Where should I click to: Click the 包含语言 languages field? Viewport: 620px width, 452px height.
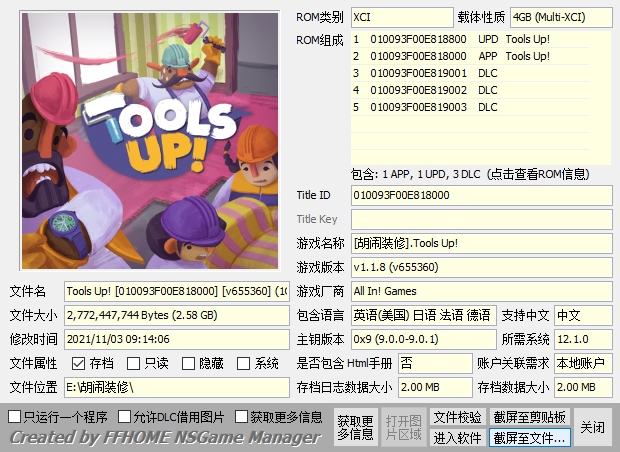point(423,316)
